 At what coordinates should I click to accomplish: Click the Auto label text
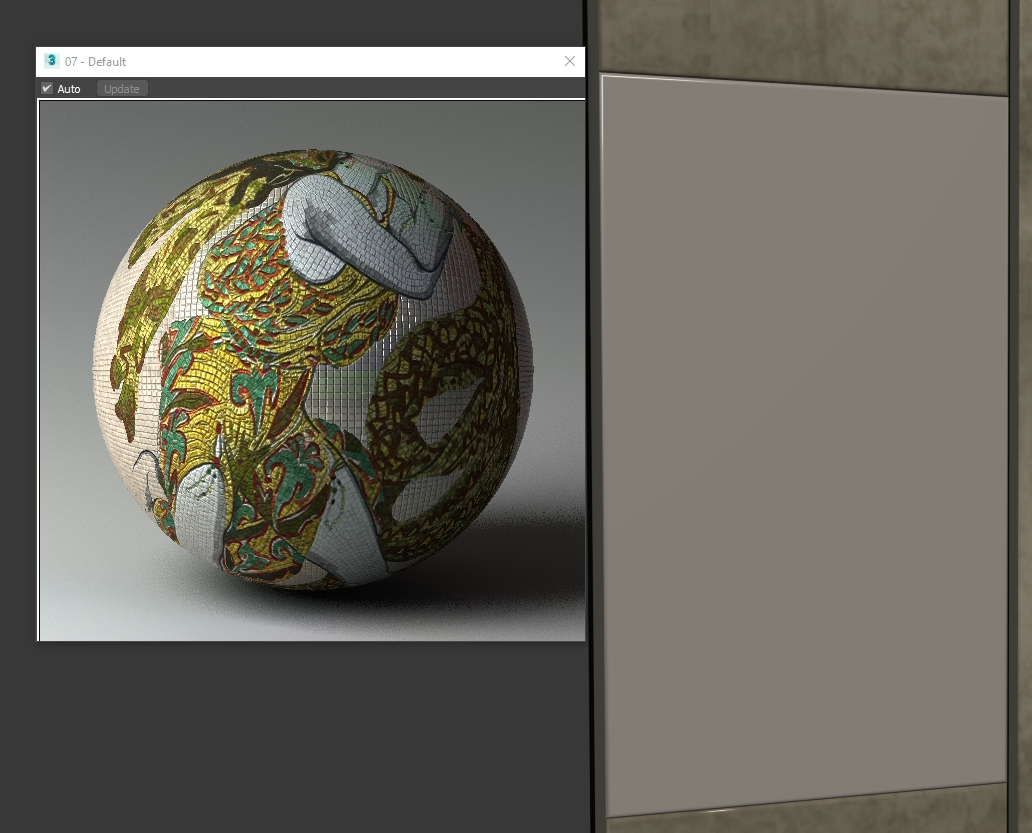coord(69,89)
